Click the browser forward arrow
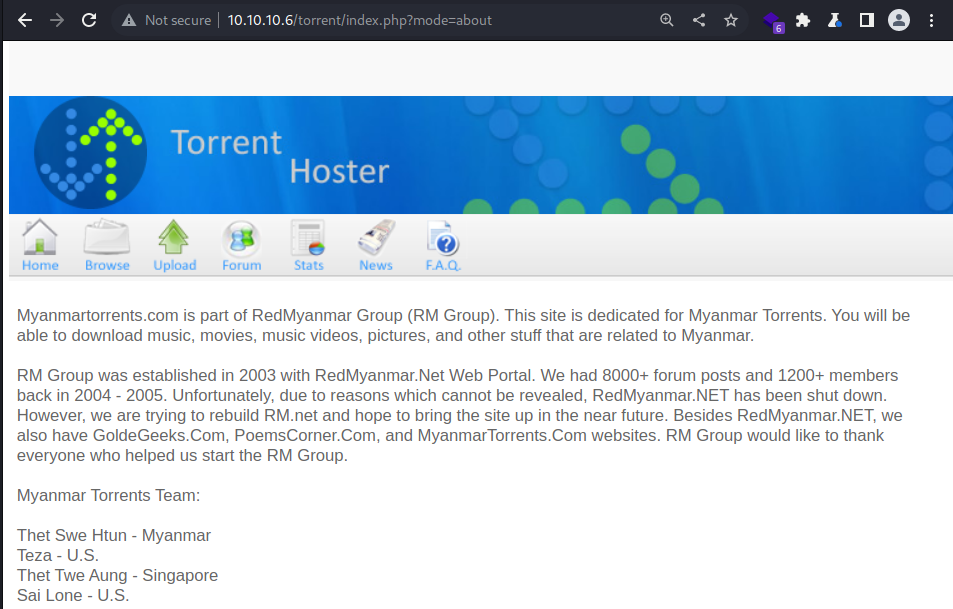Viewport: 953px width, 609px height. [57, 20]
